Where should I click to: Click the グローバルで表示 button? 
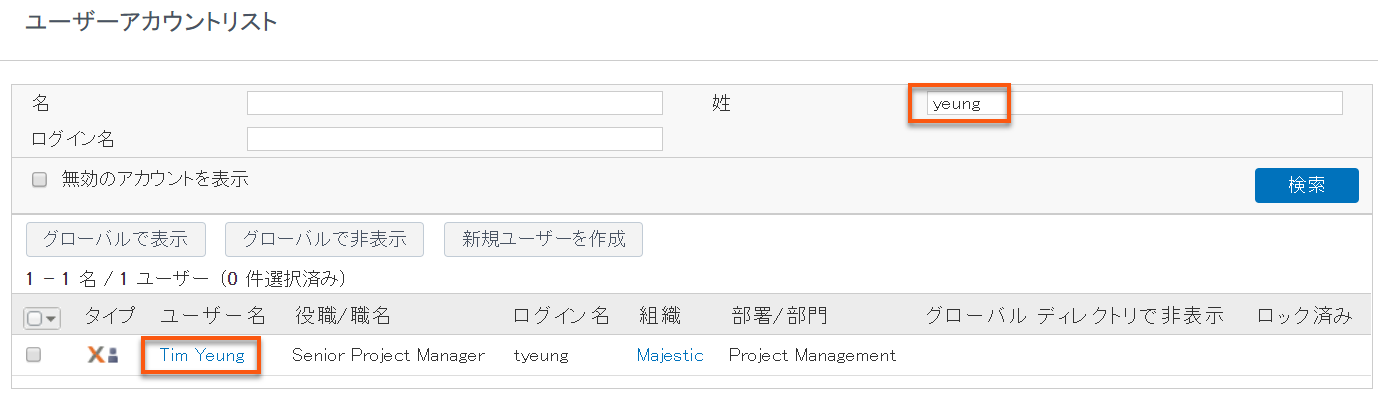pos(115,239)
